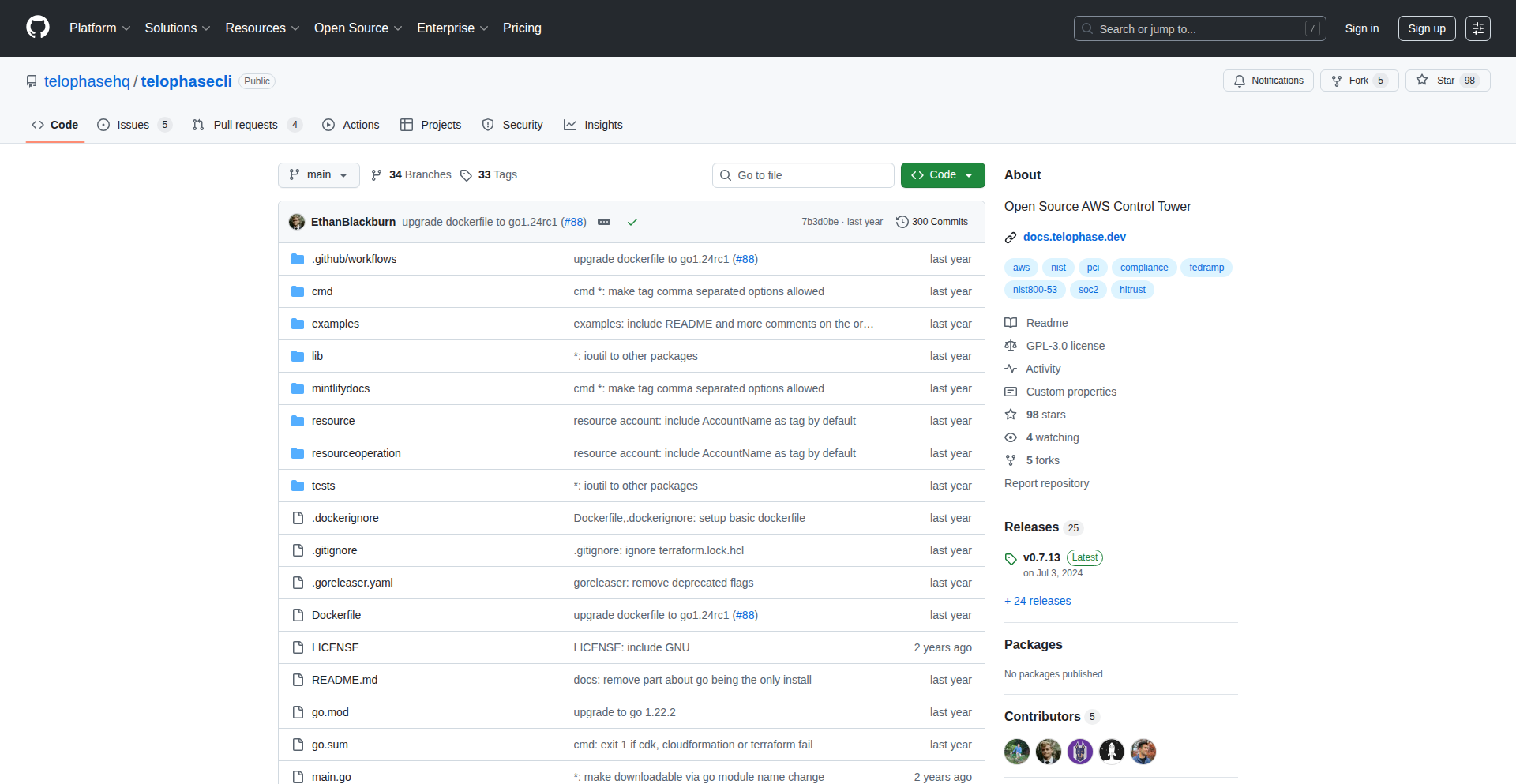View the 4 watching eye icon
This screenshot has height=784, width=1516.
point(1011,437)
